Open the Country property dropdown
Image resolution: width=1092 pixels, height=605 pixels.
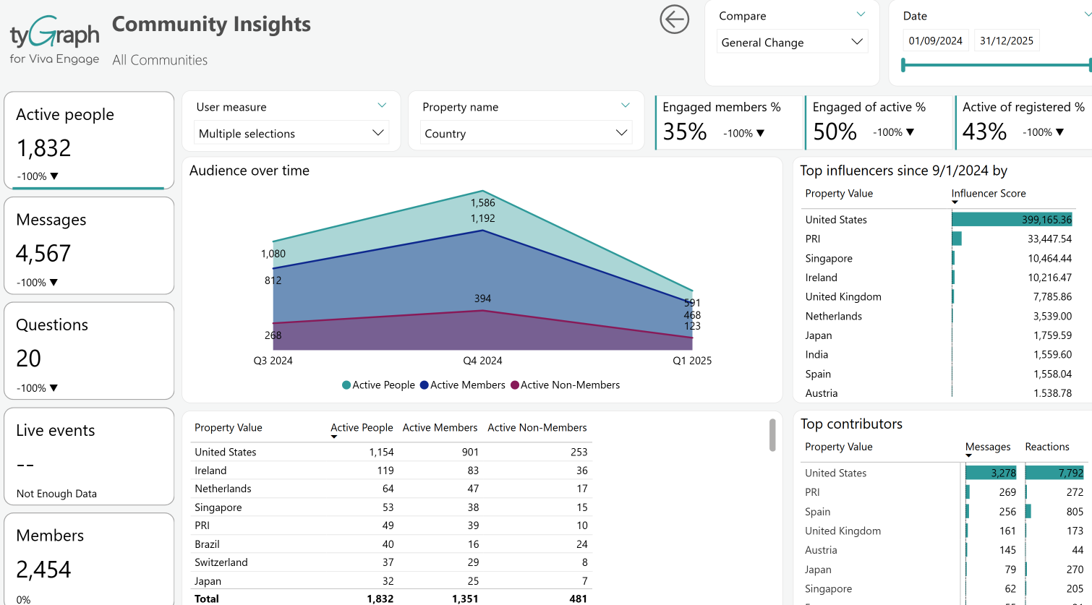coord(526,133)
